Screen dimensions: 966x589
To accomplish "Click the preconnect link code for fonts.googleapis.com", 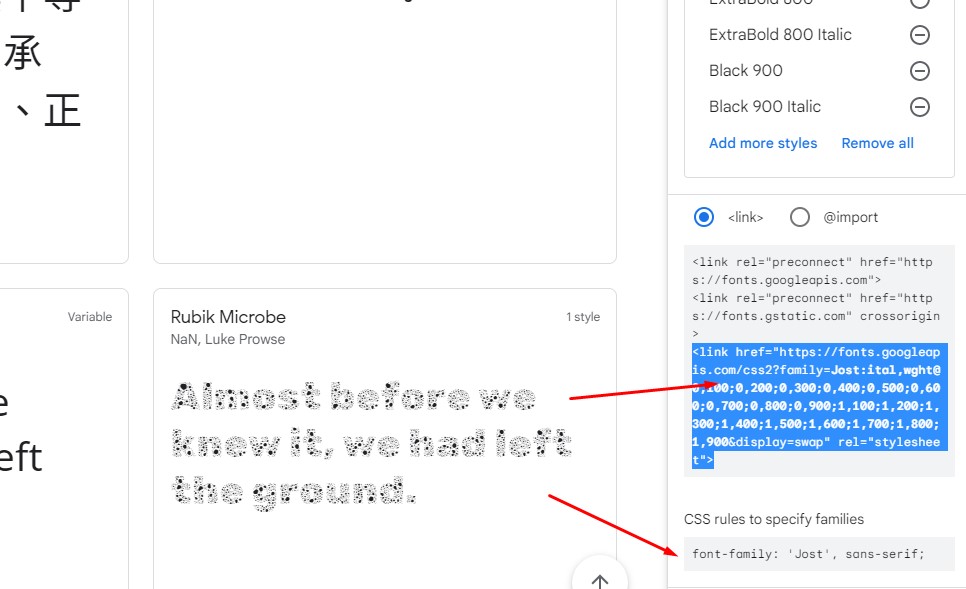I will click(813, 271).
